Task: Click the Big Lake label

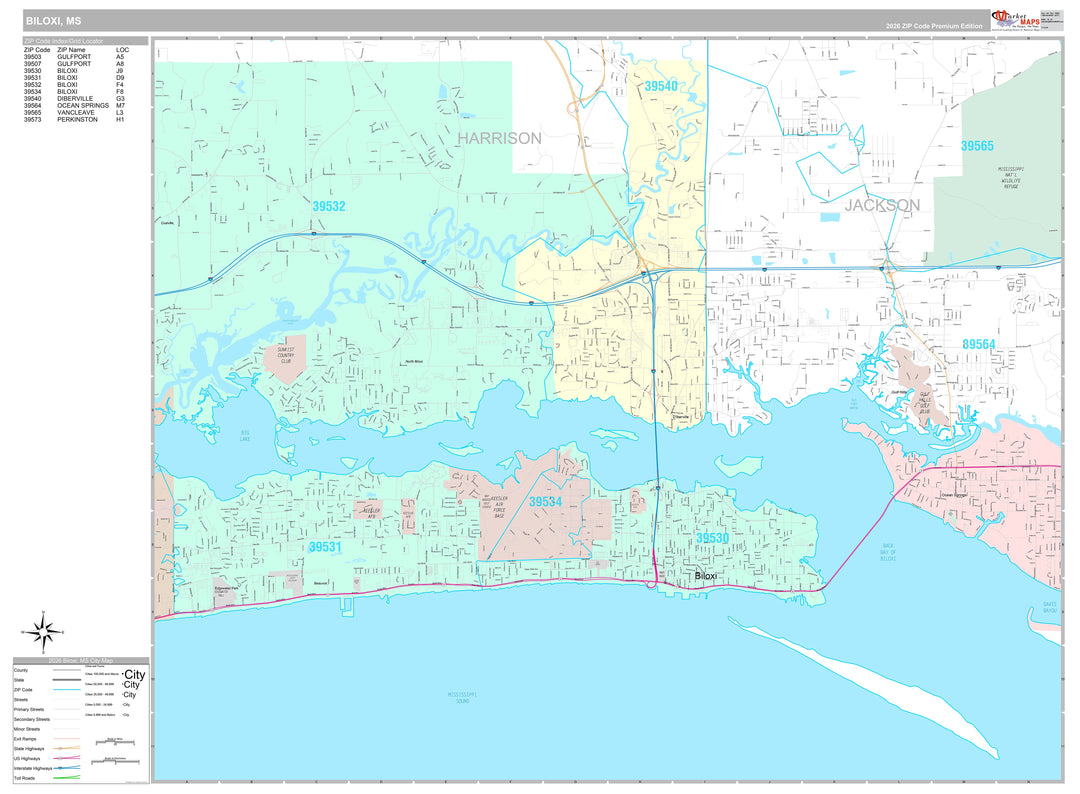Action: [x=245, y=436]
